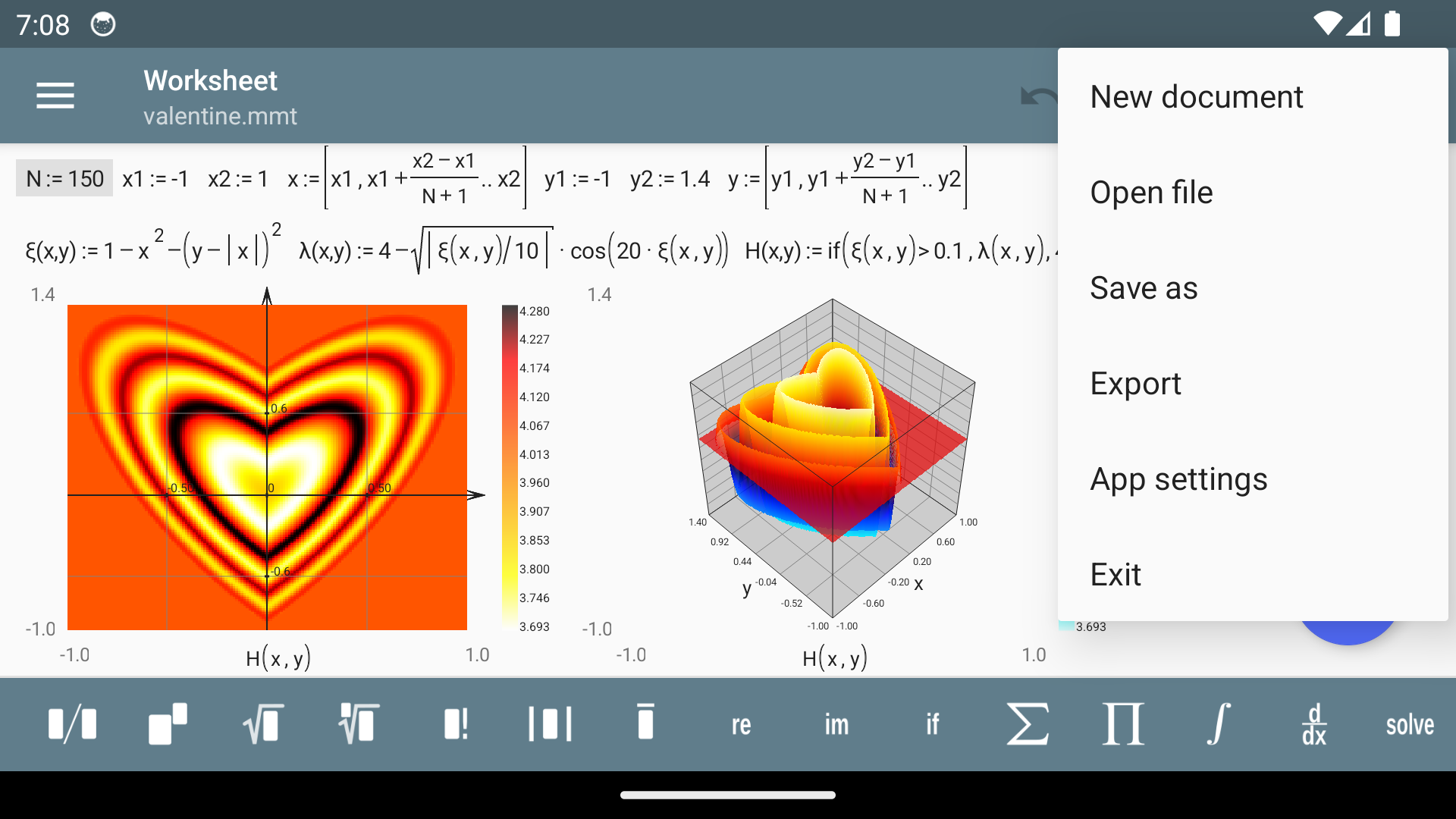Open the App settings menu
1456x819 pixels.
coord(1178,478)
